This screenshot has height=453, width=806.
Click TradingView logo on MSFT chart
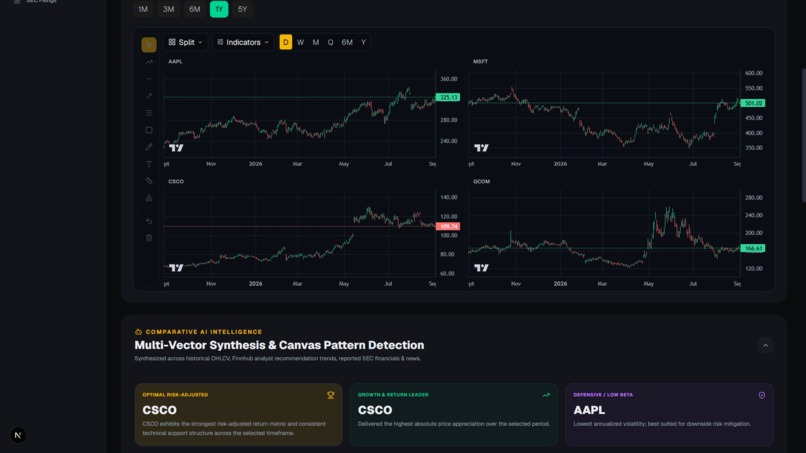coord(481,148)
